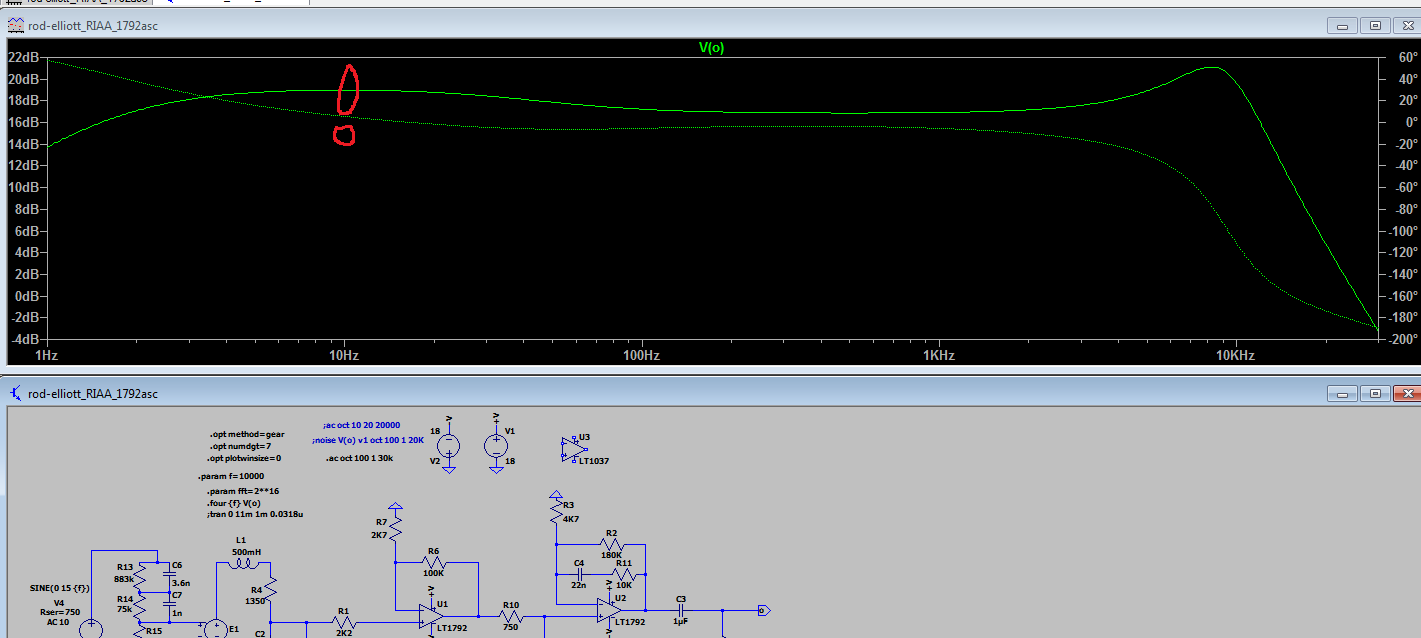
Task: Click the .param f=10000 directive
Action: pyautogui.click(x=232, y=477)
